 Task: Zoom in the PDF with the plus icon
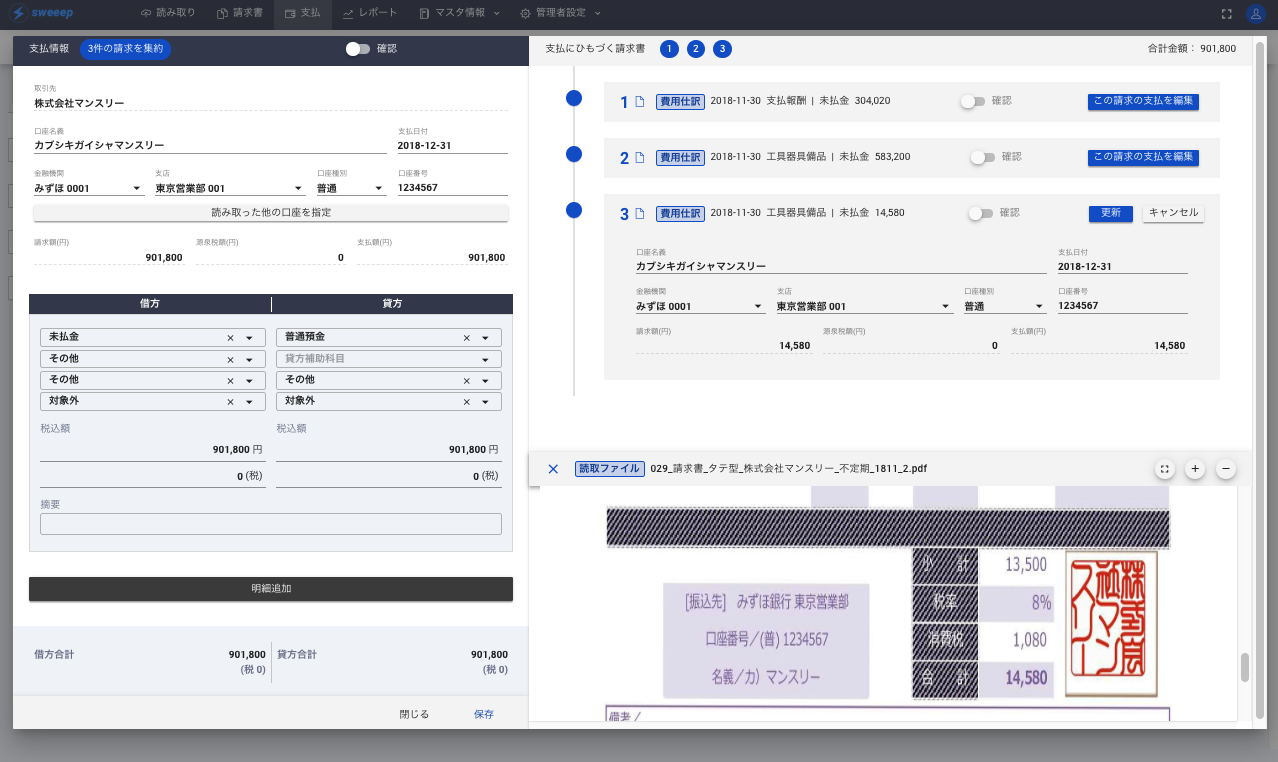point(1195,469)
